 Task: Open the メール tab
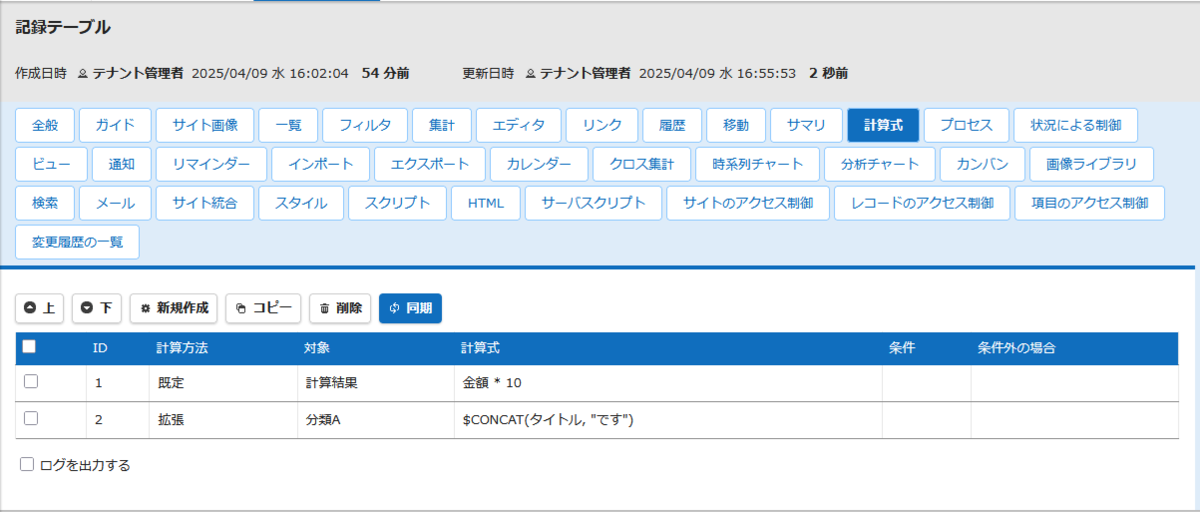pos(115,203)
